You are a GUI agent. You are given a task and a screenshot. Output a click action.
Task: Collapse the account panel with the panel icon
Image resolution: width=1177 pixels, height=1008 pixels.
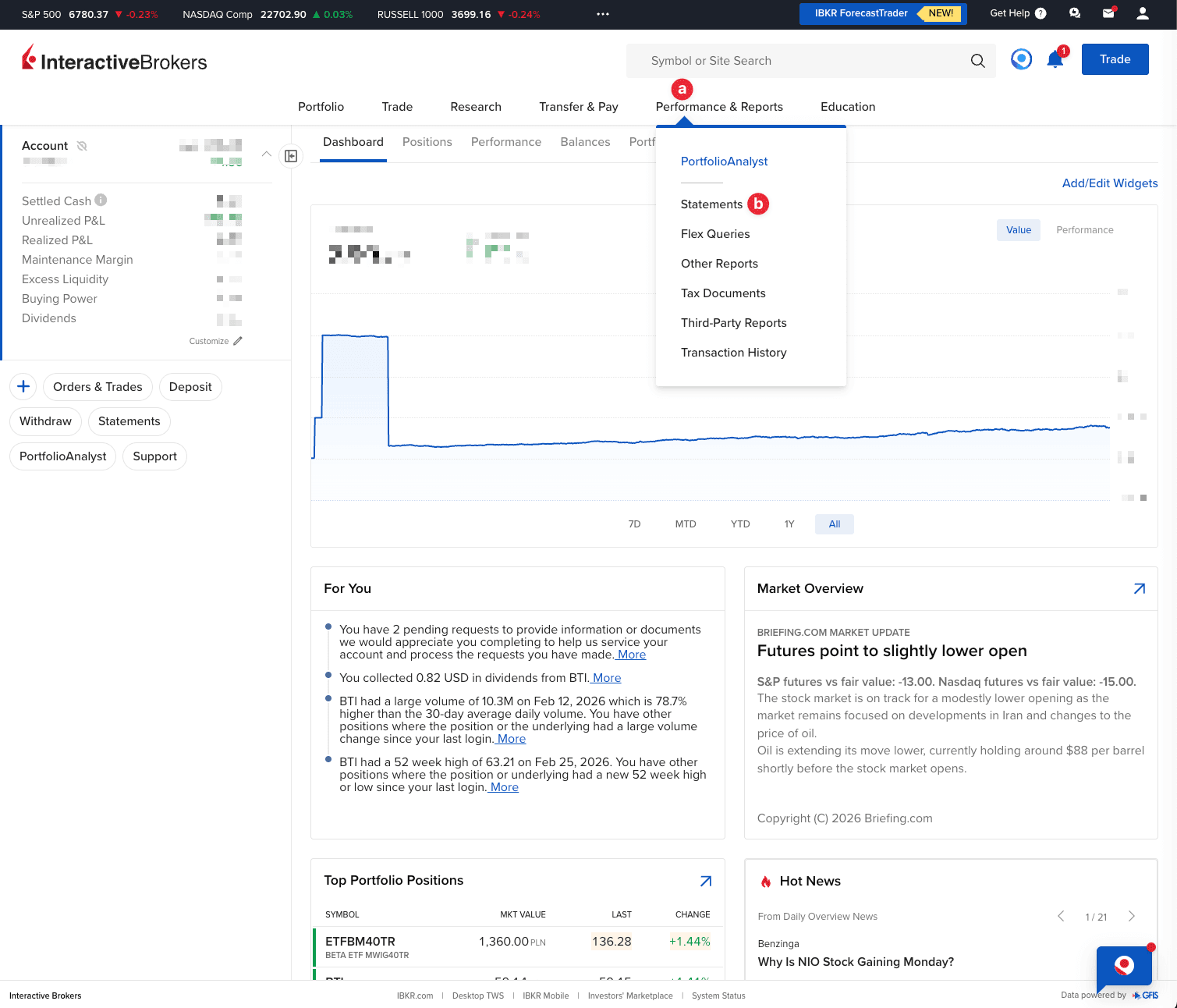(x=291, y=155)
